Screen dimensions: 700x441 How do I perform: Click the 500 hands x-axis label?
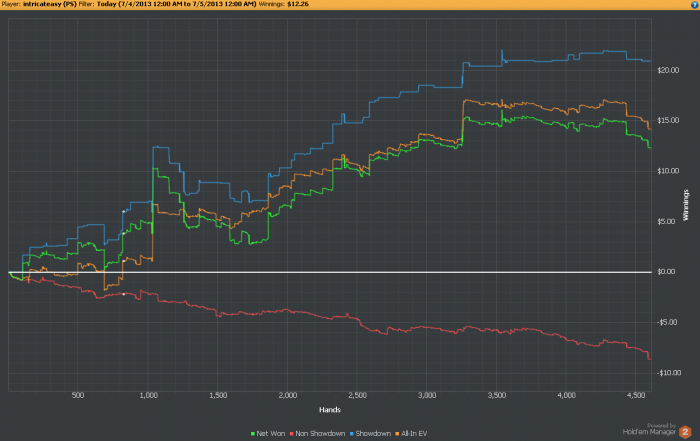coord(78,395)
